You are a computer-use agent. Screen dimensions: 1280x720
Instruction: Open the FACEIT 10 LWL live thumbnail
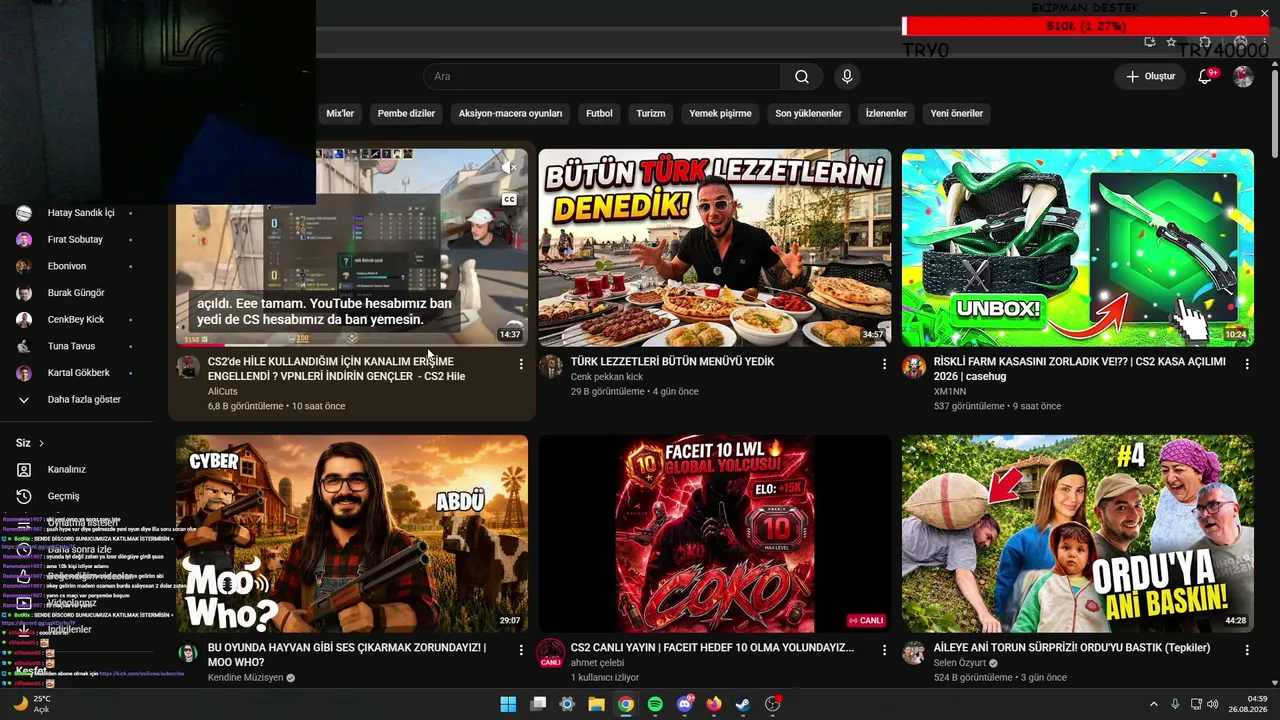715,534
